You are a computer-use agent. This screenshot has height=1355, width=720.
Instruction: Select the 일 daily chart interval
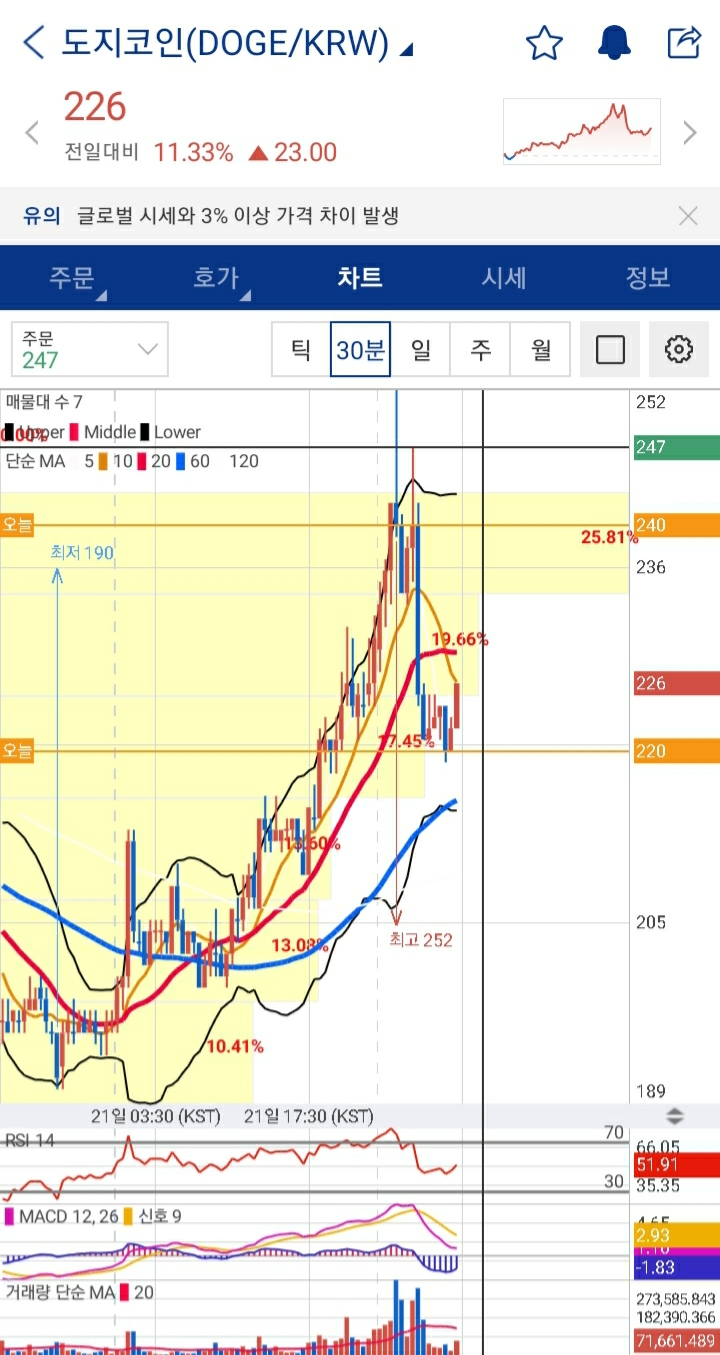point(421,349)
